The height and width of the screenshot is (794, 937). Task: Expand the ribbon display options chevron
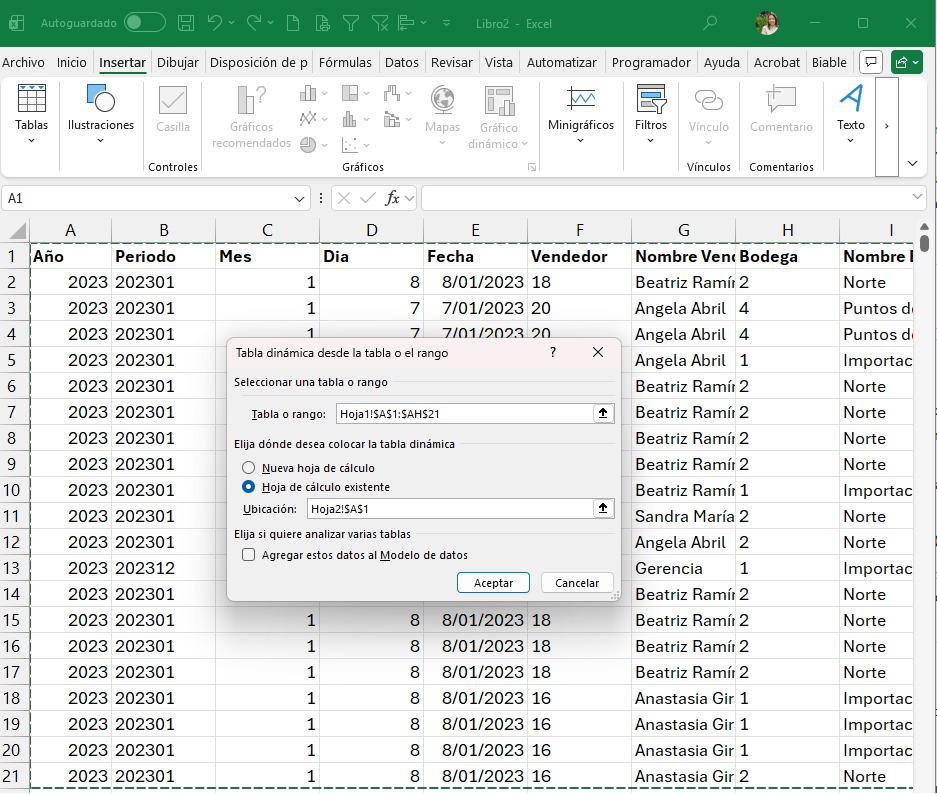tap(912, 163)
